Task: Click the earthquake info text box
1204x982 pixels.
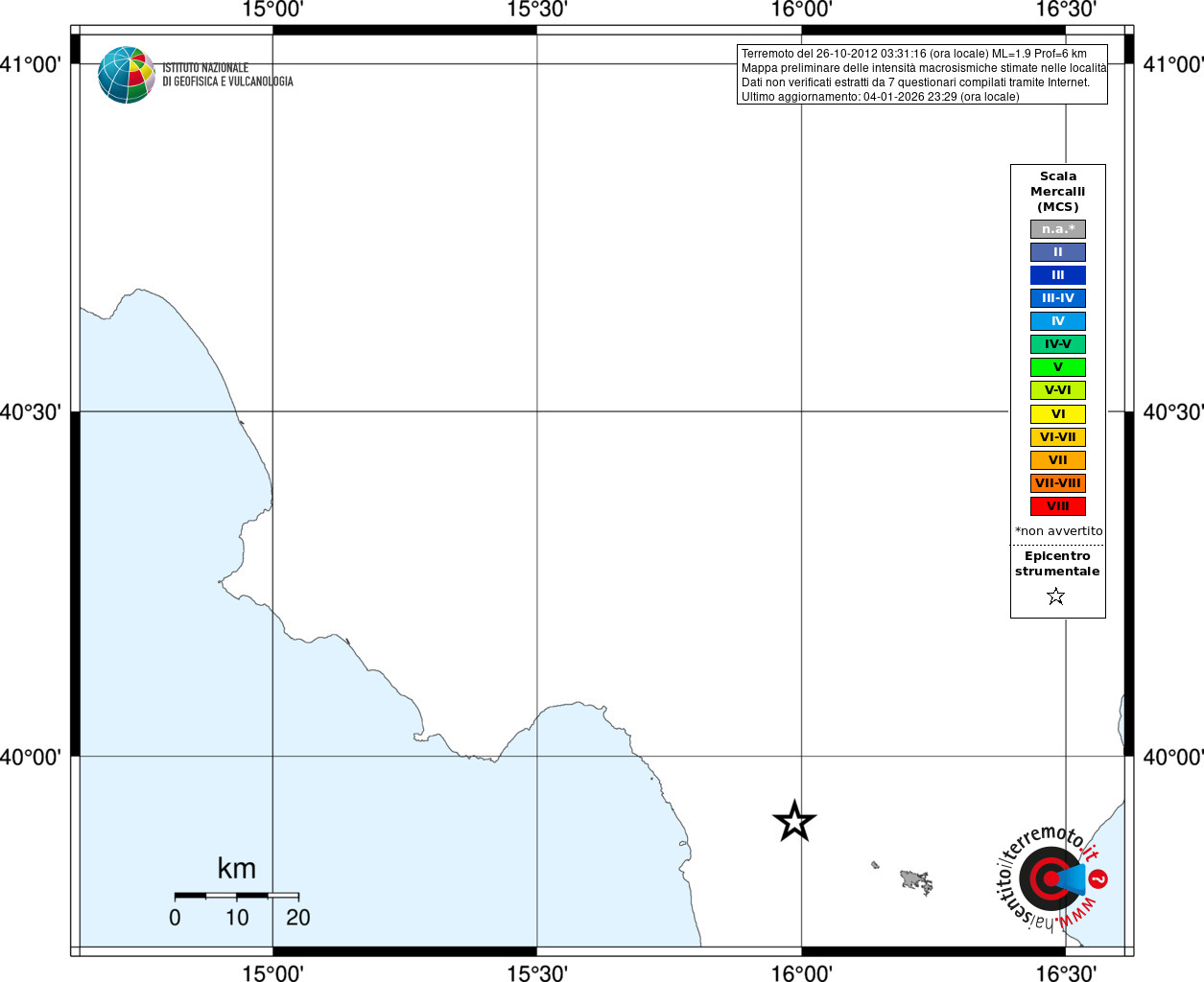Action: click(922, 75)
